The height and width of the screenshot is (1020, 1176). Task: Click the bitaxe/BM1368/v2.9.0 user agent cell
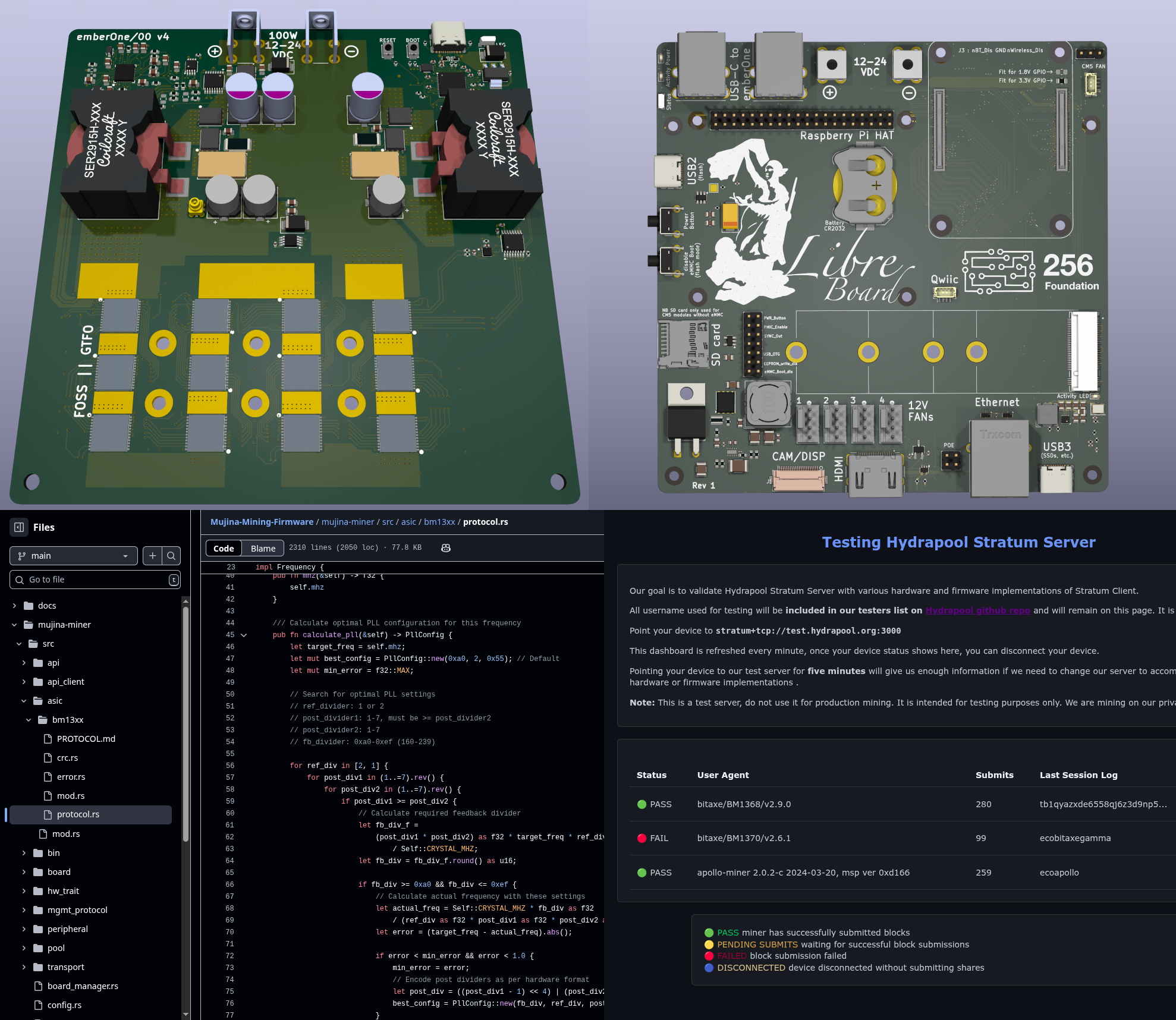744,804
